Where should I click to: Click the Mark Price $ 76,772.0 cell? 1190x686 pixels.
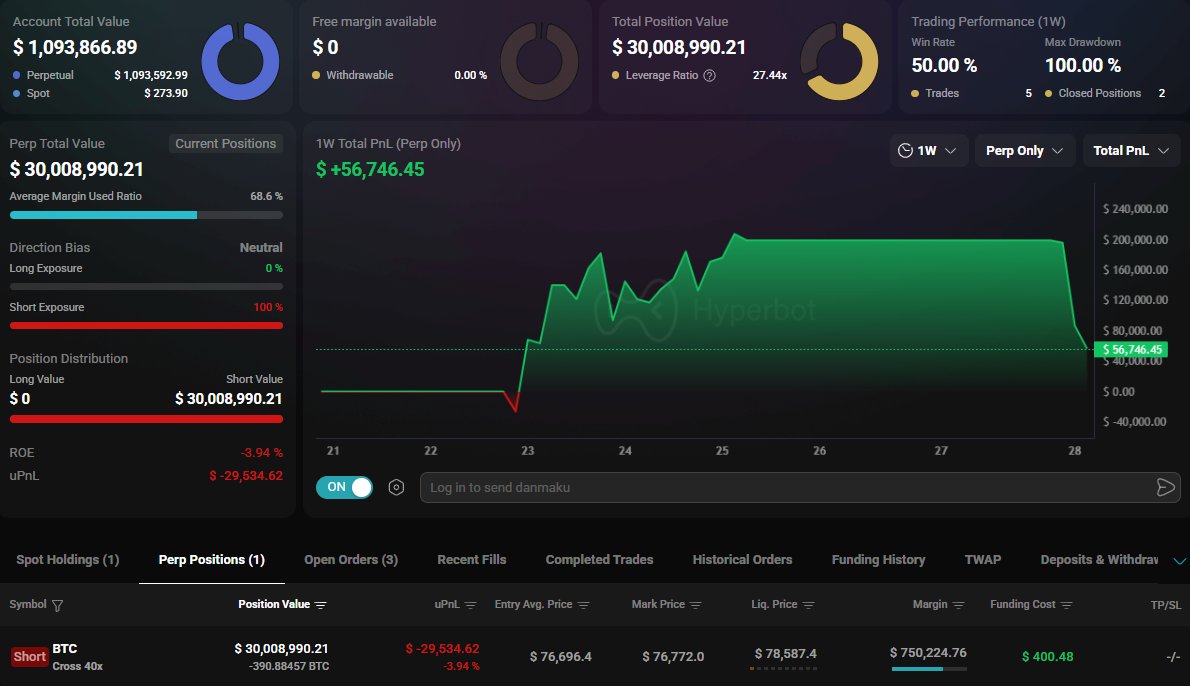click(673, 656)
